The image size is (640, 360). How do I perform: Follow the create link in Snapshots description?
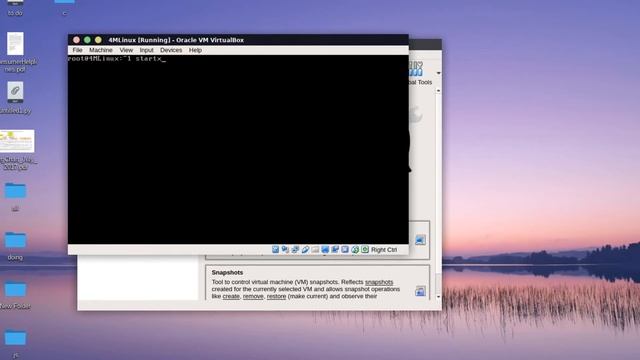pyautogui.click(x=231, y=296)
